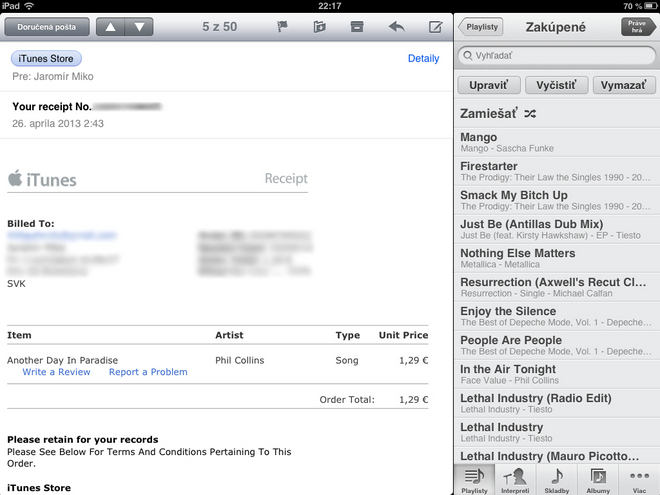
Task: Reply to the email with arrow icon
Action: click(x=397, y=27)
